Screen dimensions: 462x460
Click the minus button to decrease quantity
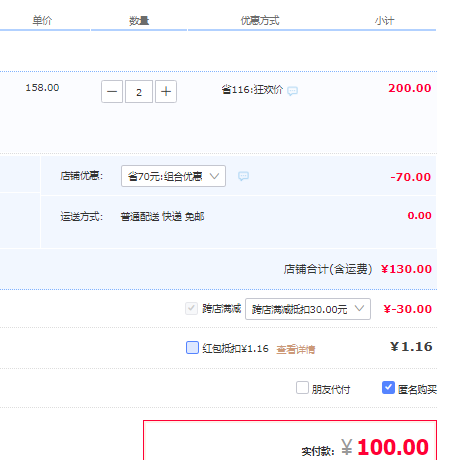112,91
